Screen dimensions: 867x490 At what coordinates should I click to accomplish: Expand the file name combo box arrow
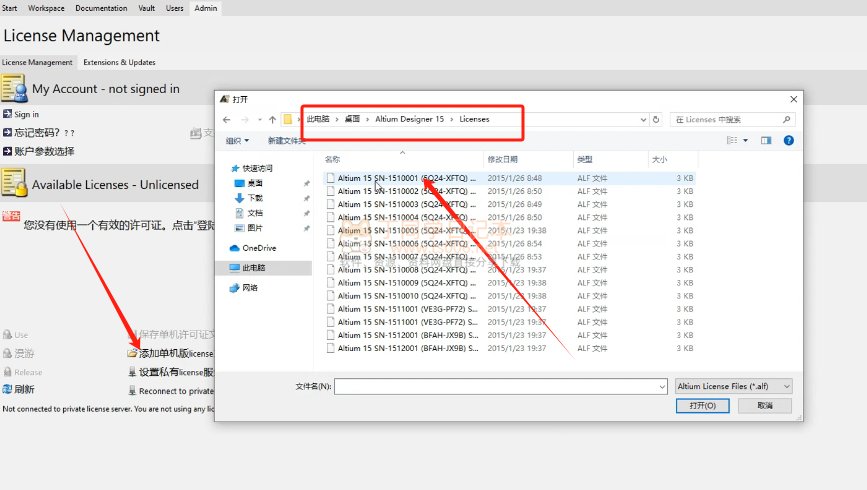[661, 385]
